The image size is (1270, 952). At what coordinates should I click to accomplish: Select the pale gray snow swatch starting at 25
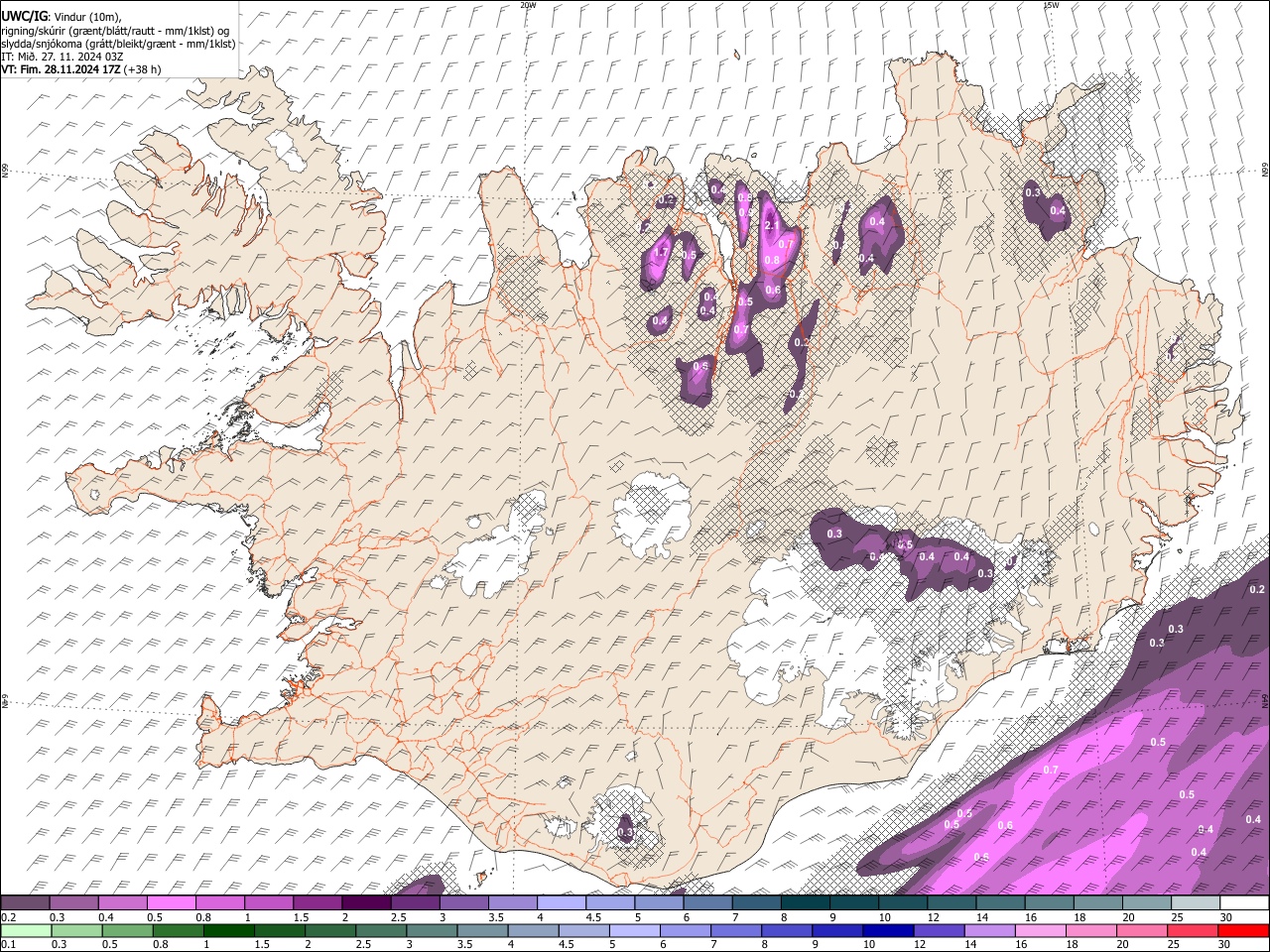[1196, 903]
